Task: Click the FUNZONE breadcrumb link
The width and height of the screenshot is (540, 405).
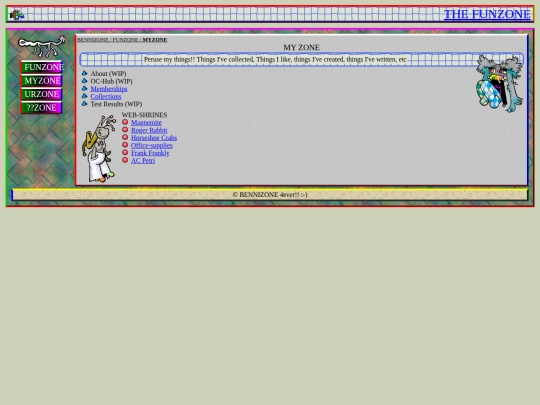Action: [126, 40]
